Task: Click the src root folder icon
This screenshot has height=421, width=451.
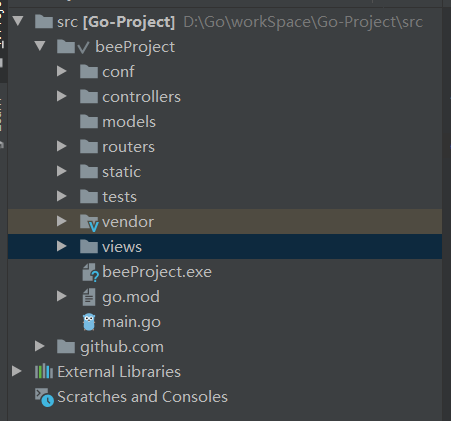Action: 44,22
